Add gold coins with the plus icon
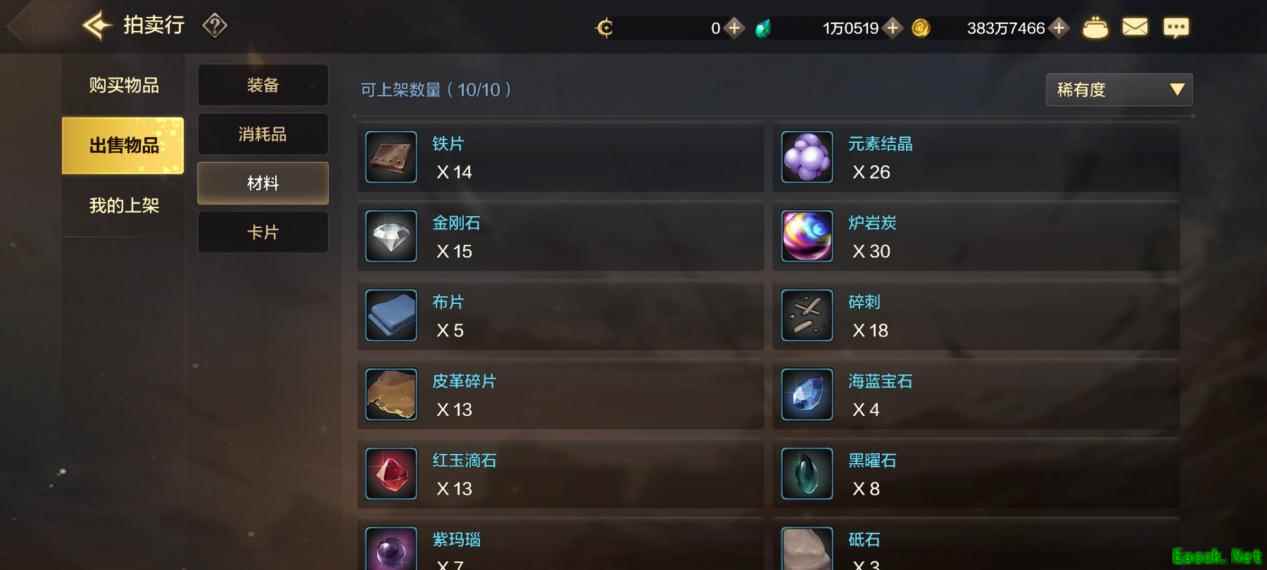The width and height of the screenshot is (1267, 570). click(1059, 28)
